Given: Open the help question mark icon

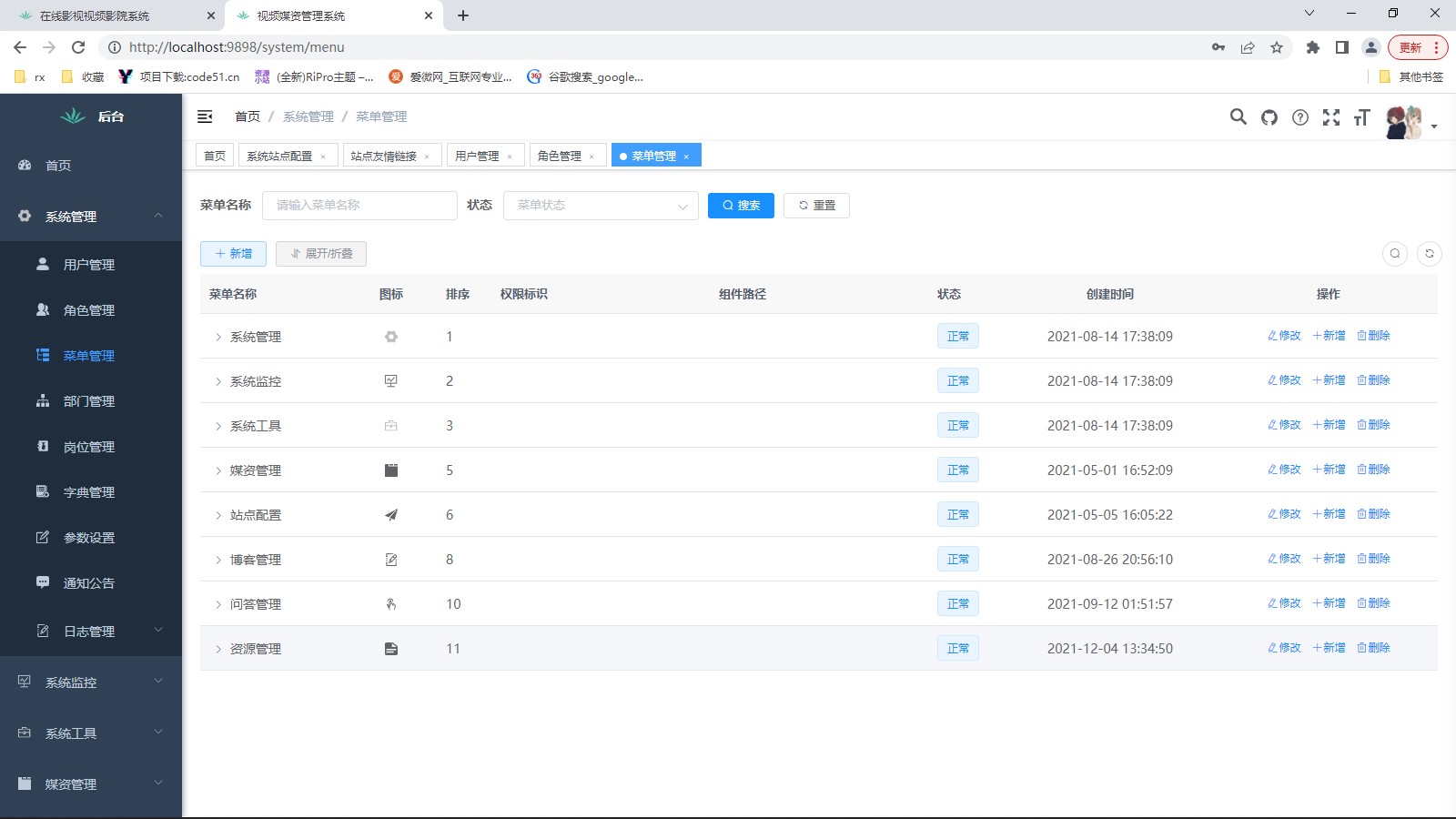Looking at the screenshot, I should pyautogui.click(x=1300, y=117).
